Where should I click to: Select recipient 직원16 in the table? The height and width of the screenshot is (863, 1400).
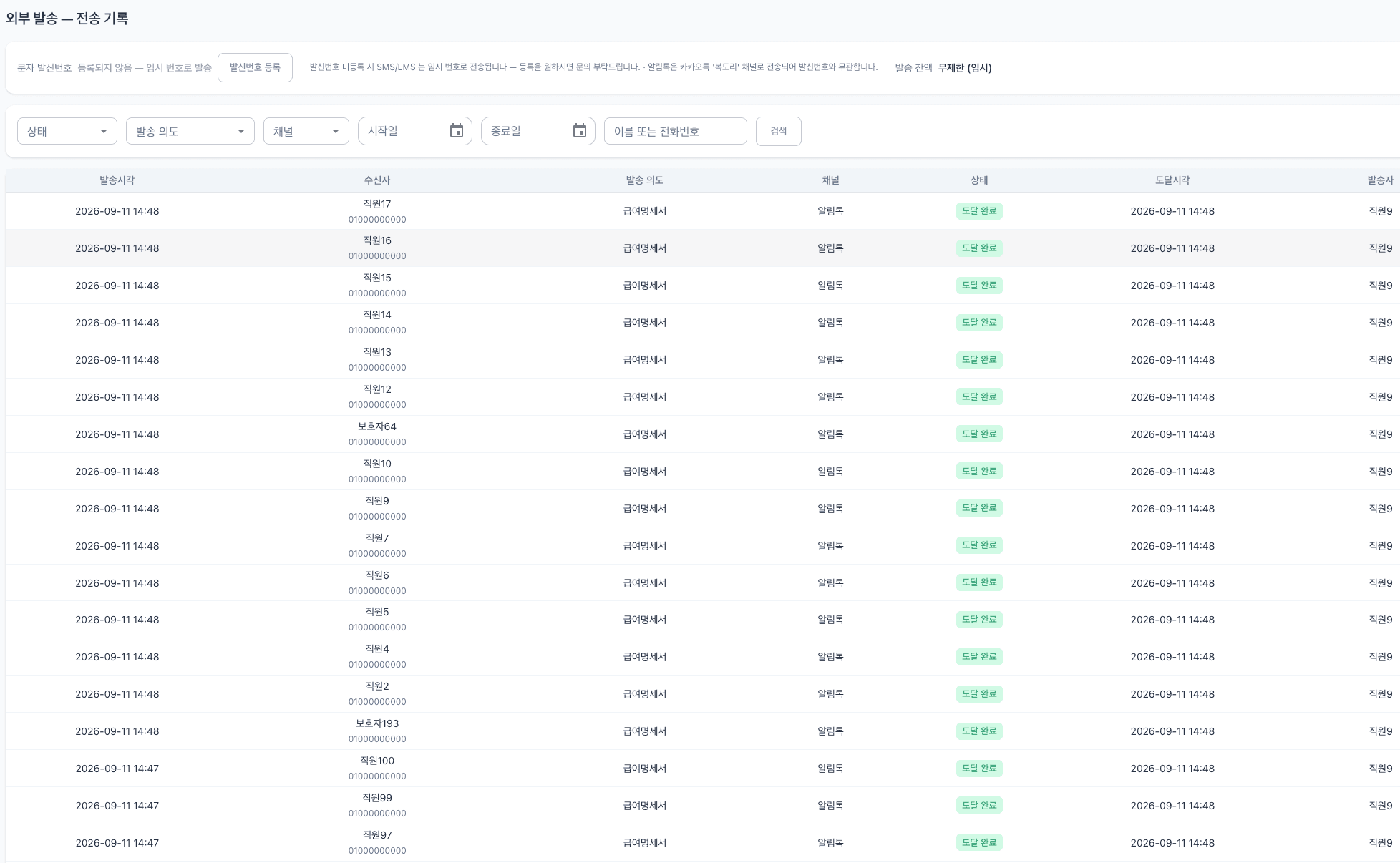click(377, 240)
